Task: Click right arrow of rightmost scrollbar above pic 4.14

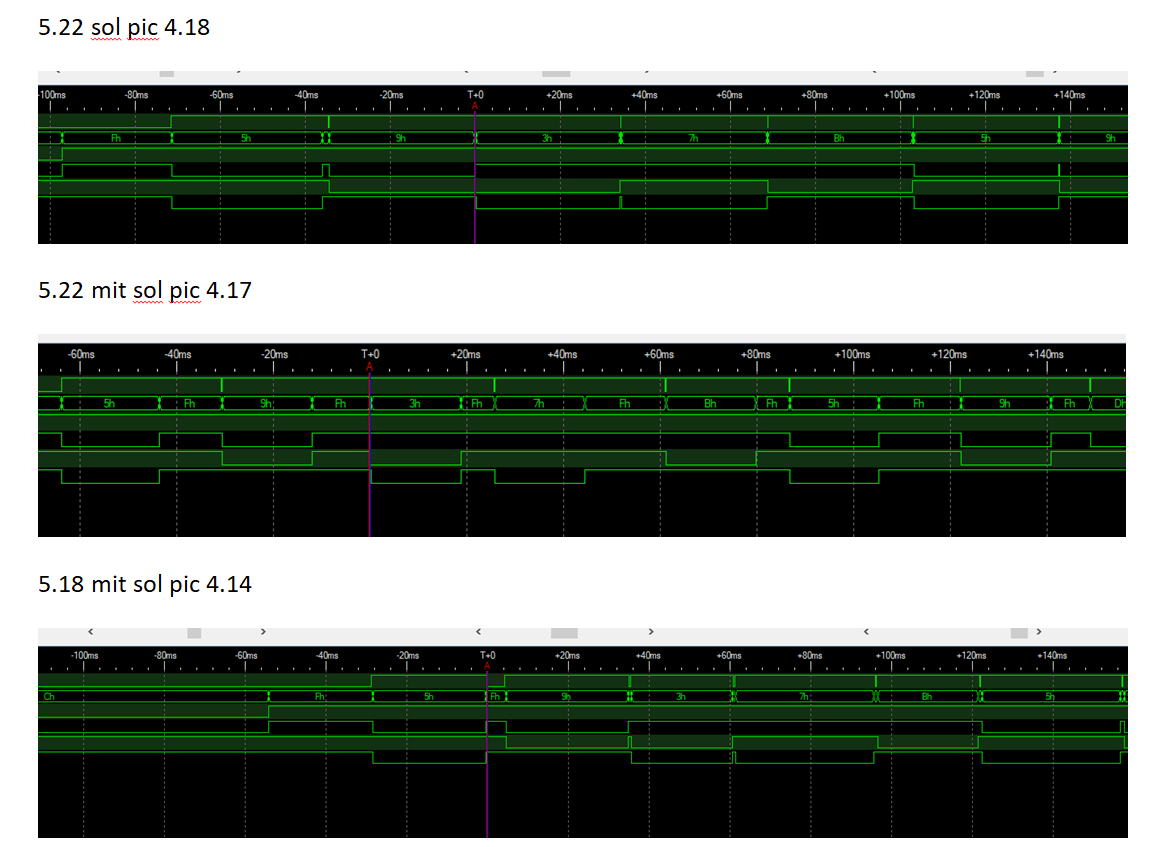Action: (x=1039, y=632)
